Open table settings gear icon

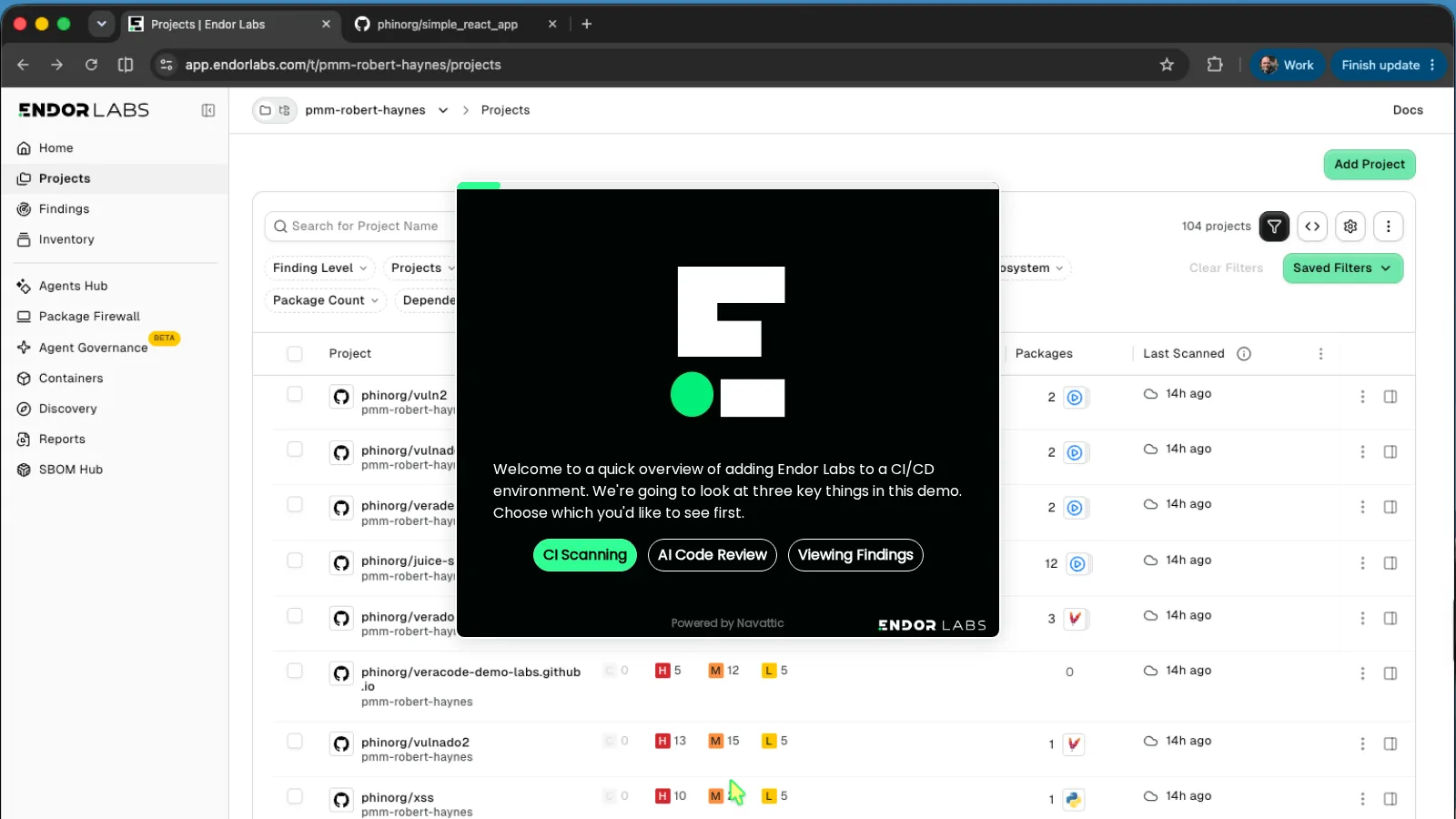(x=1350, y=227)
